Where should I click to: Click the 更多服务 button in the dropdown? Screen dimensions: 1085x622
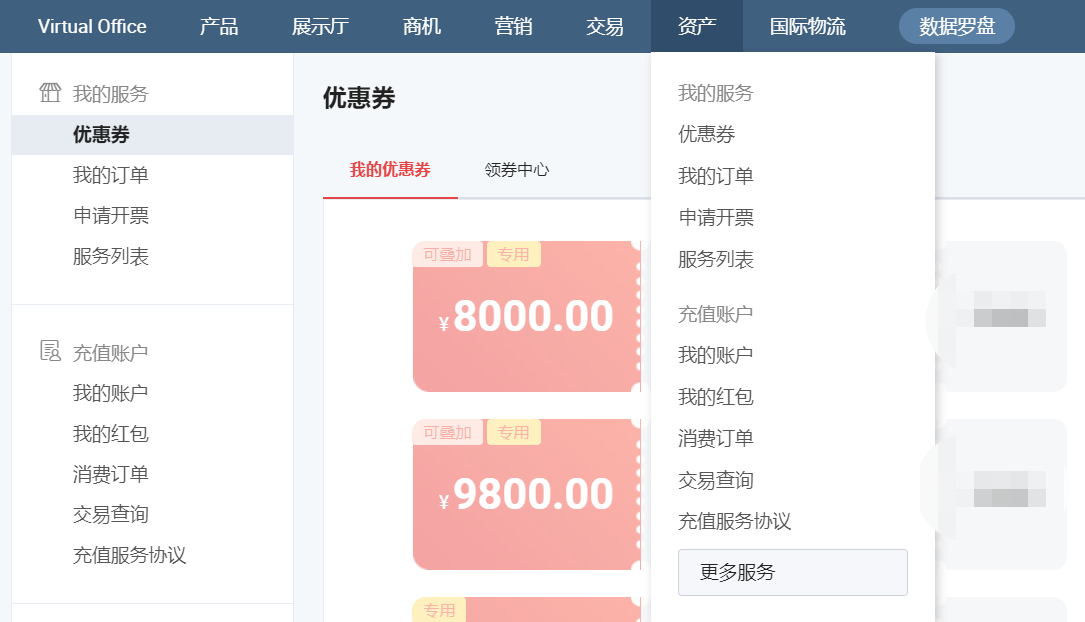pyautogui.click(x=793, y=572)
